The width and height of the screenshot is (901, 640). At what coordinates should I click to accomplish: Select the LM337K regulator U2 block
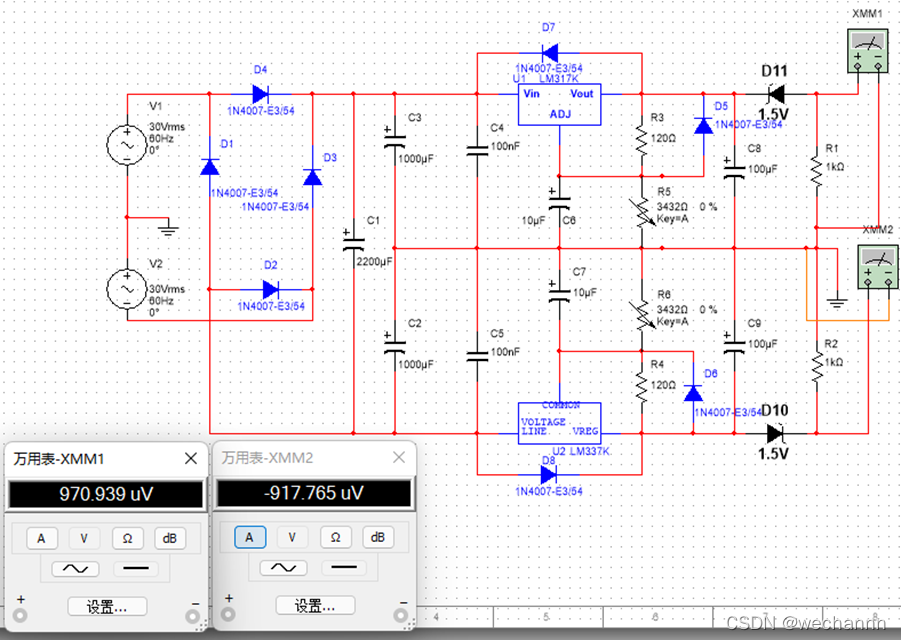(560, 423)
